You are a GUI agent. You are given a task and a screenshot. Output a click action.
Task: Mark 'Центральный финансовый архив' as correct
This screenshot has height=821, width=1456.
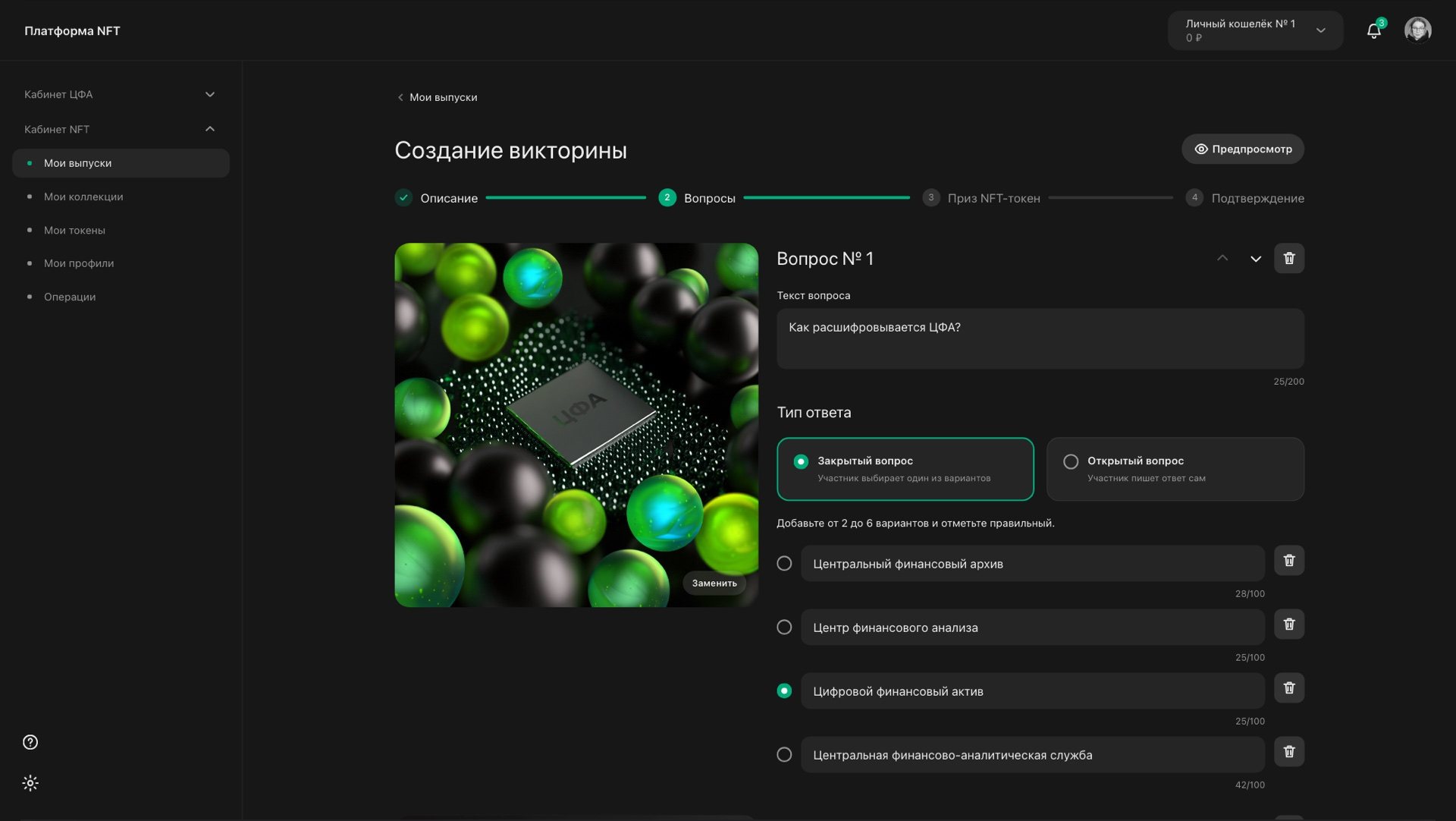[x=784, y=564]
